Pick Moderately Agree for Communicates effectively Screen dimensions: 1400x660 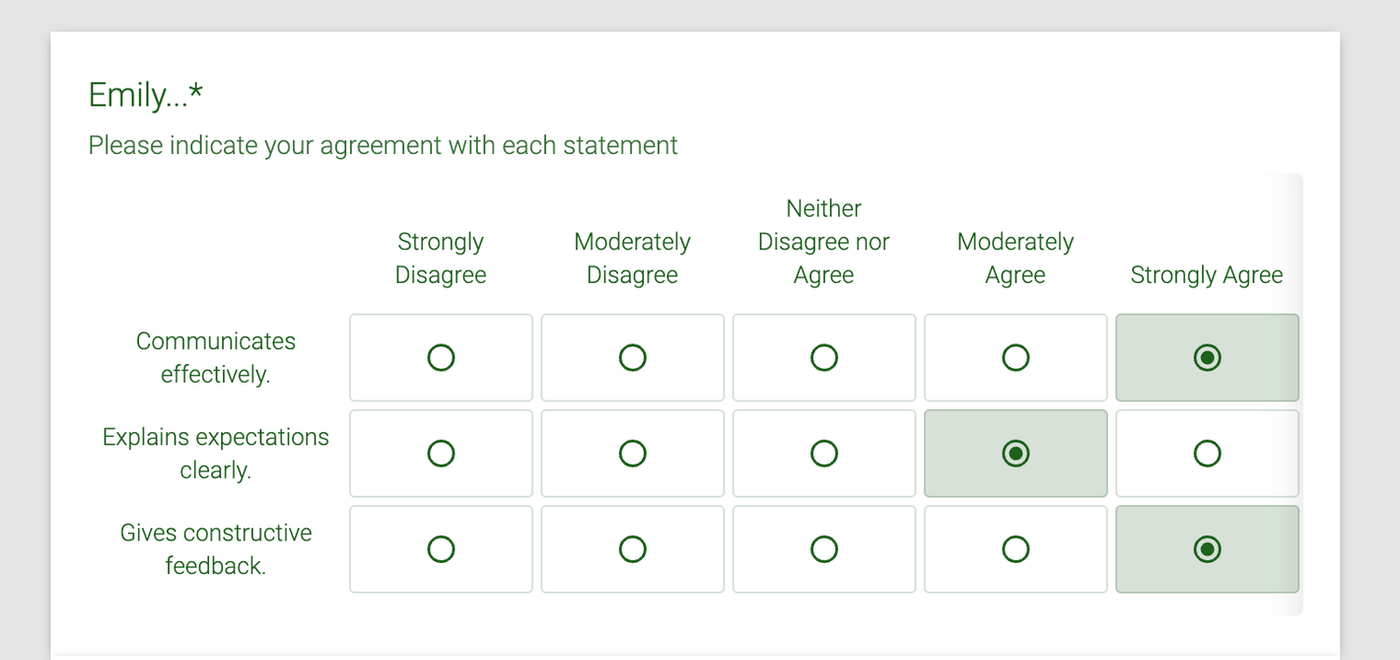tap(1015, 357)
